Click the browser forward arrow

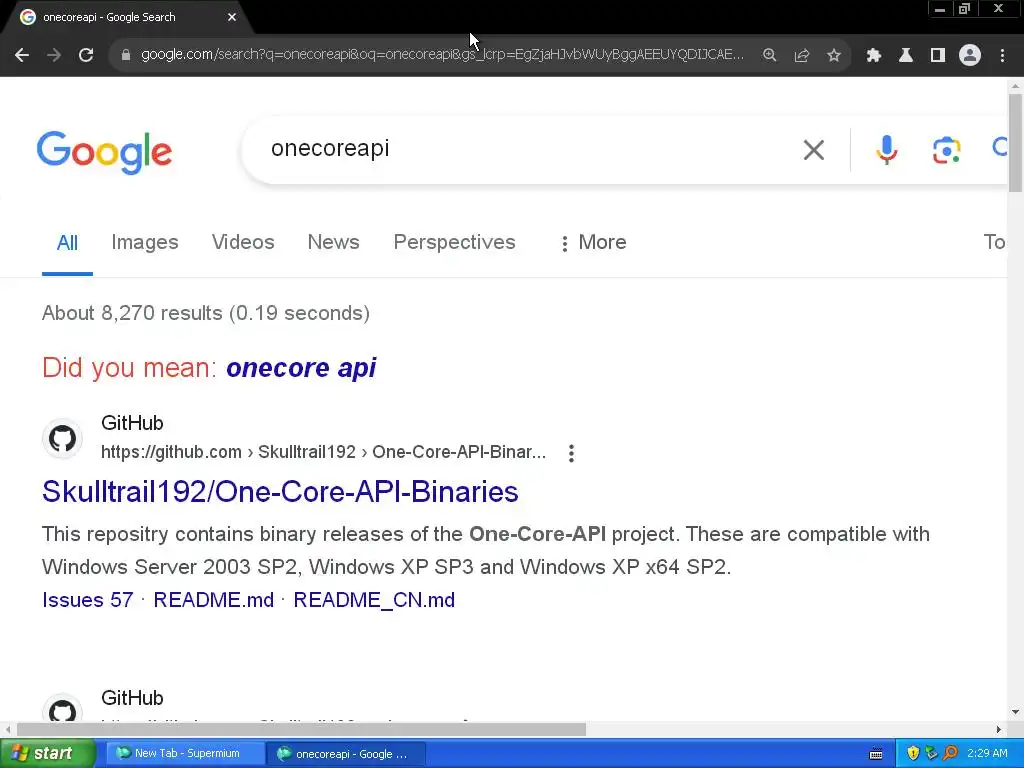(54, 56)
